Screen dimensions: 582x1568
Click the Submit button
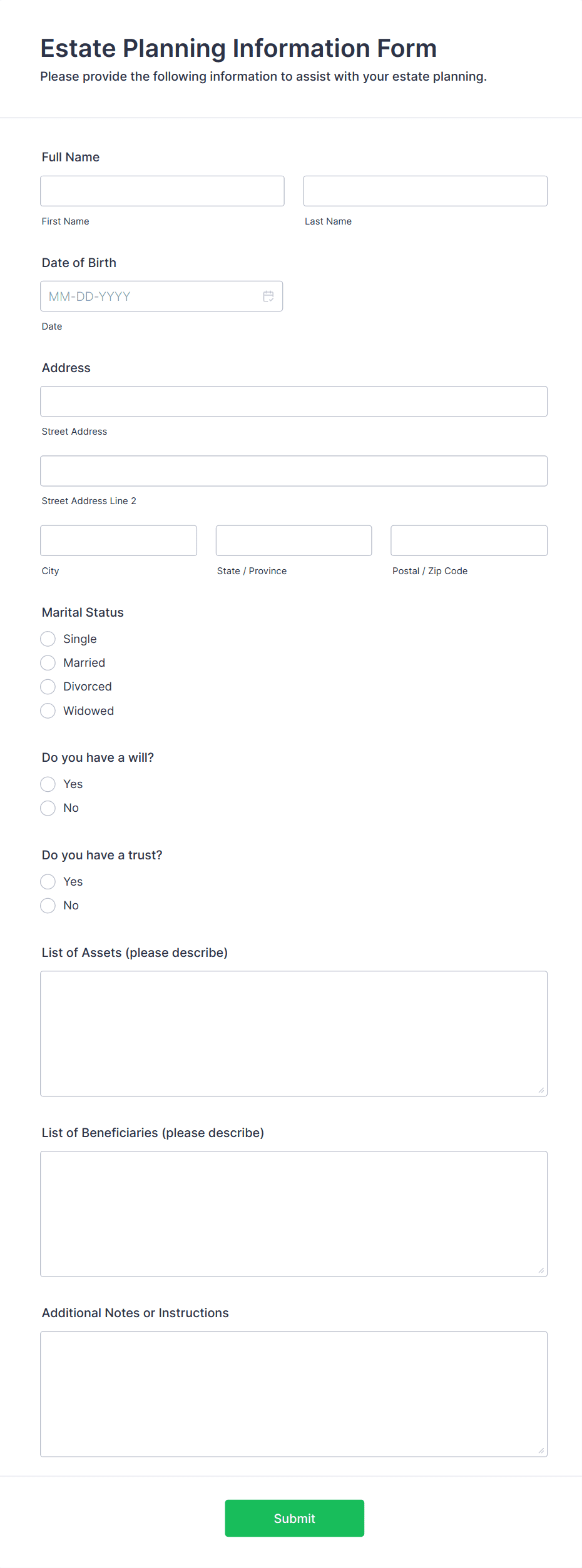pos(294,1518)
